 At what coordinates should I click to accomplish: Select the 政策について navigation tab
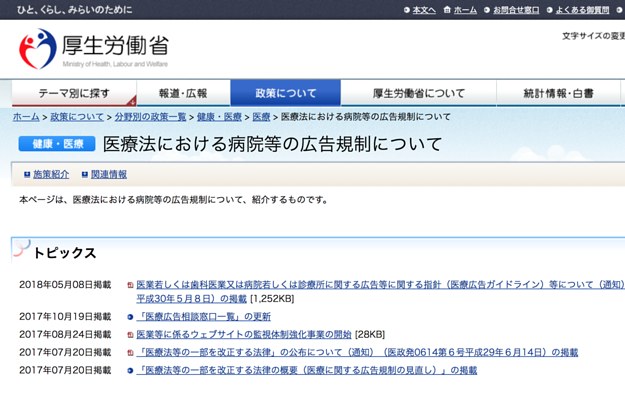(x=285, y=93)
